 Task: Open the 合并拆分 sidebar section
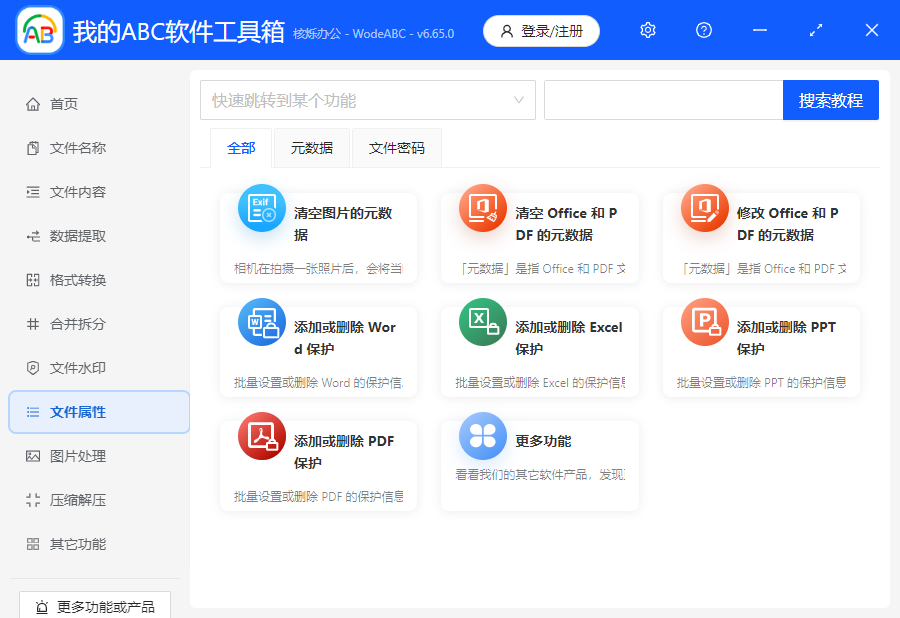(99, 324)
